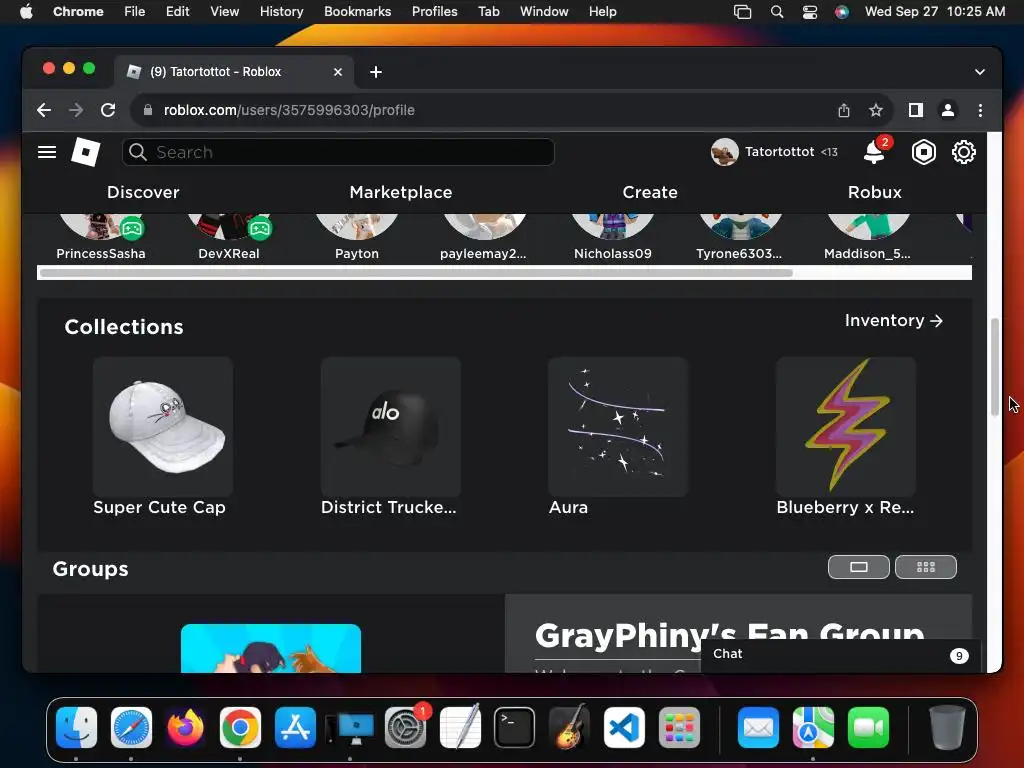The height and width of the screenshot is (768, 1024).
Task: Switch Groups to single slideshow view
Action: click(x=858, y=567)
